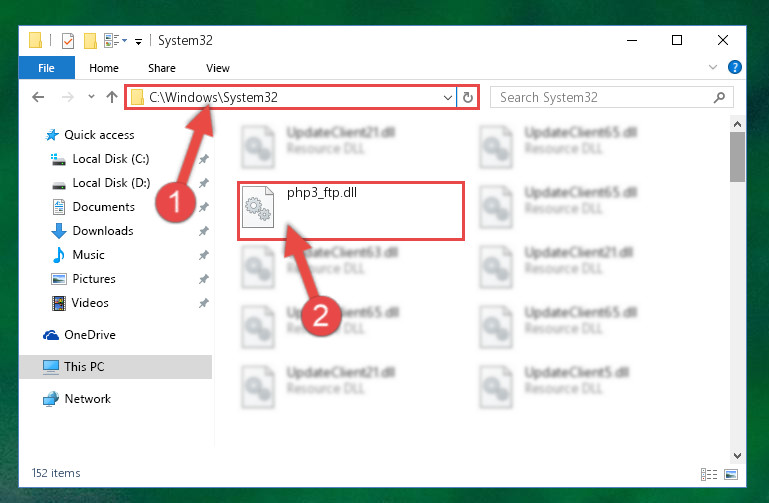Maximize the System32 window
Viewport: 769px width, 503px height.
677,40
